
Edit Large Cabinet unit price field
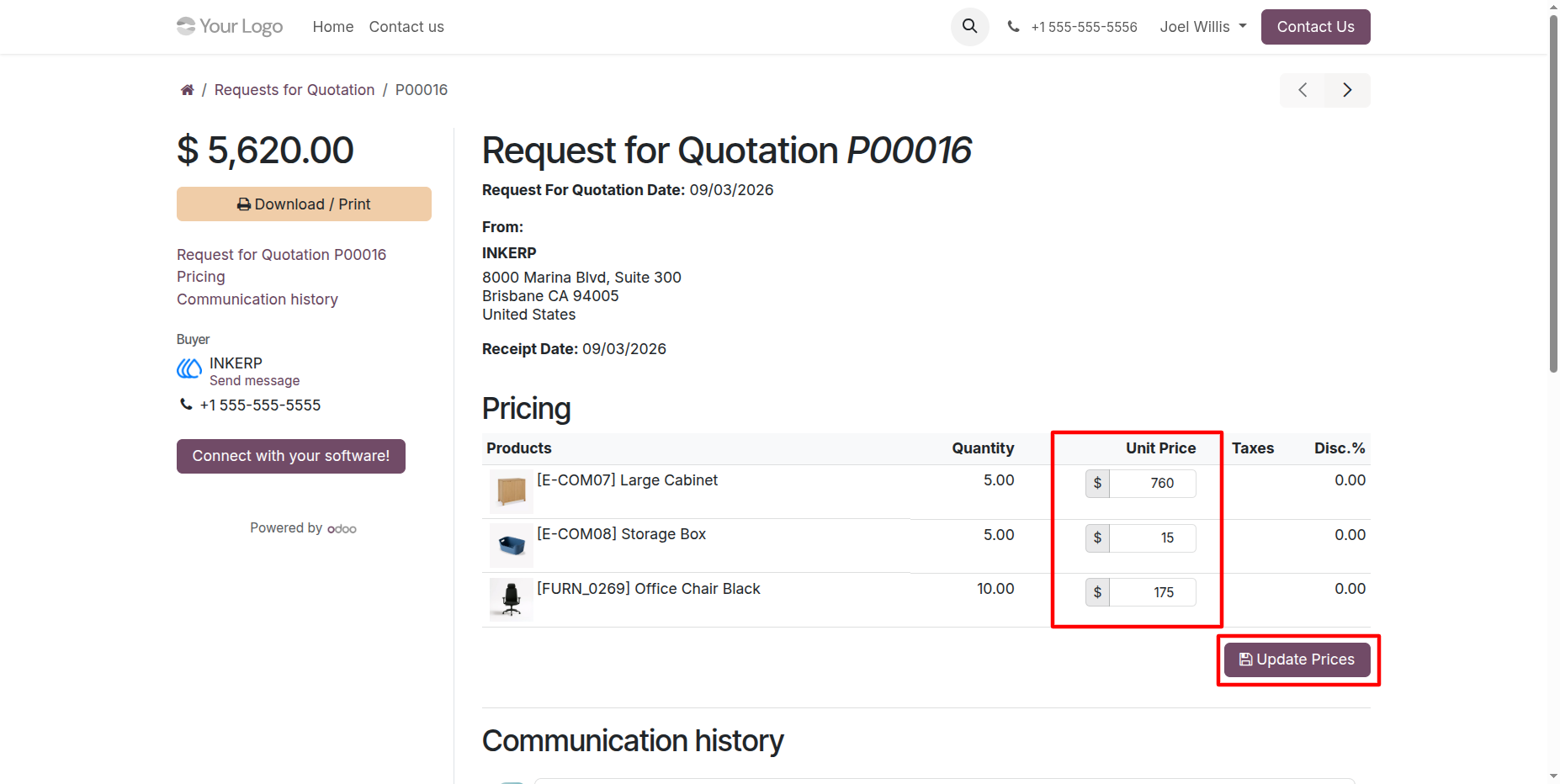(1153, 483)
